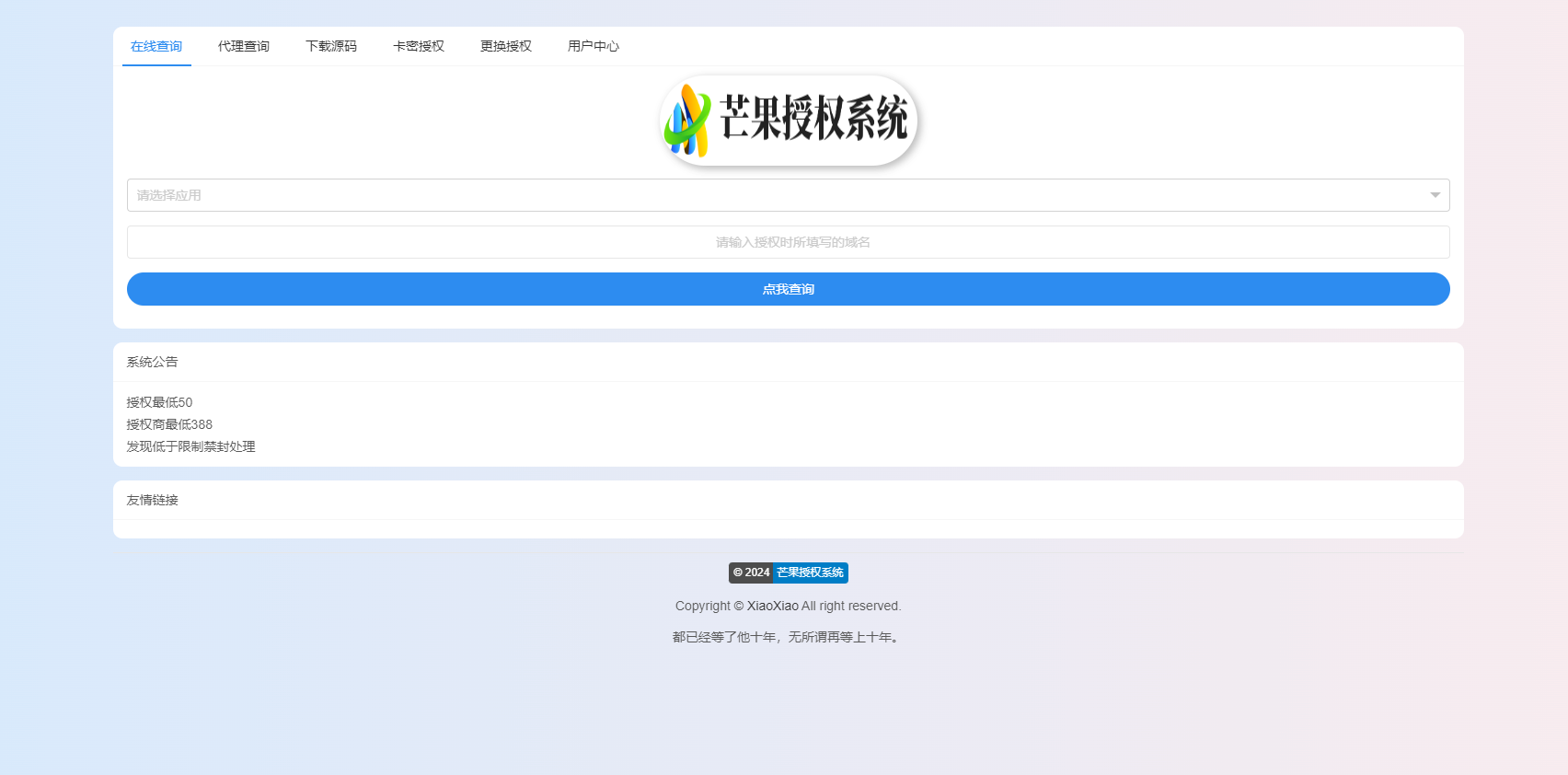Click the 发现低于限制禁封处理 notice text
Screen dimensions: 1568x775
click(x=191, y=446)
